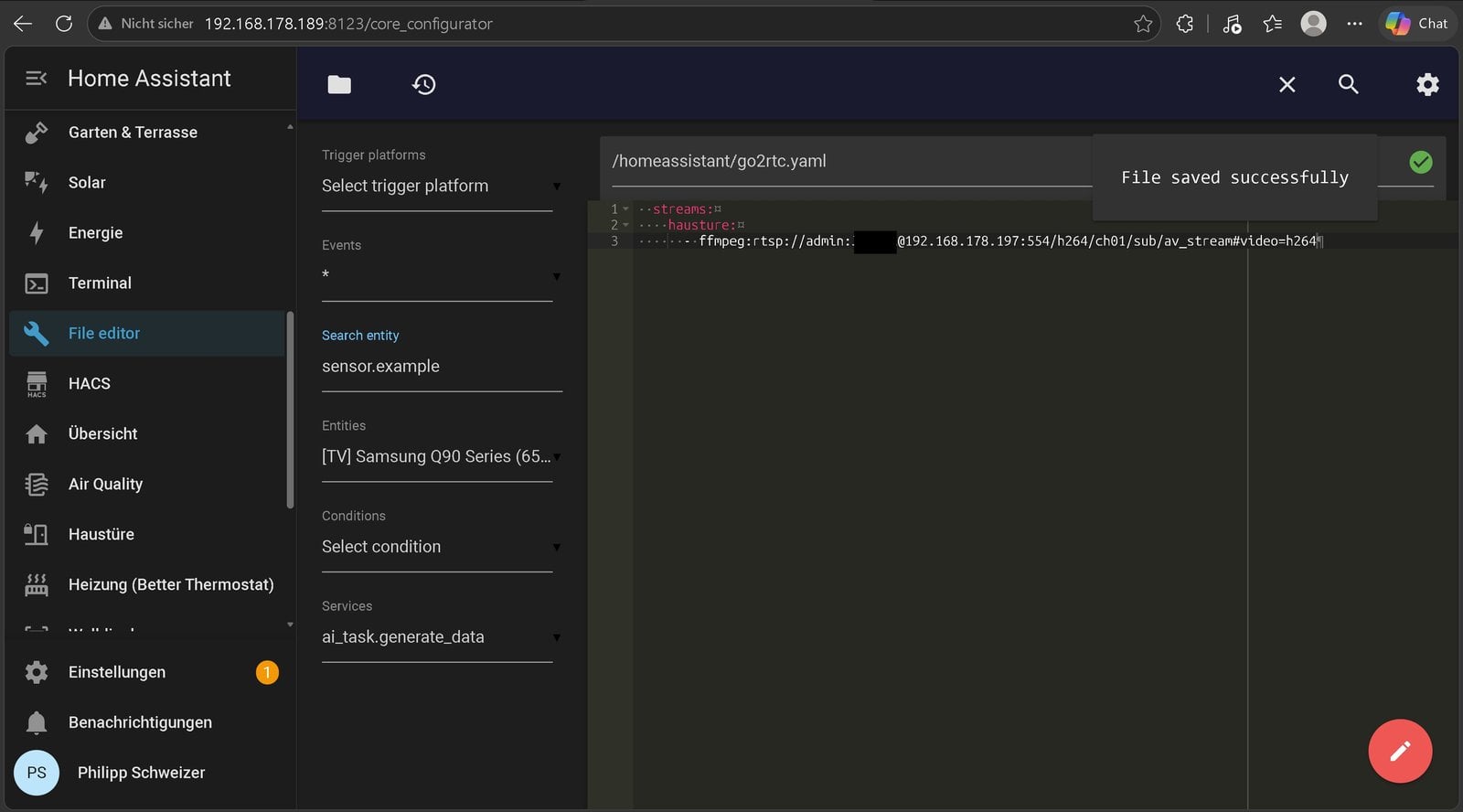
Task: Click the ffmpeg rtsp stream line
Action: (x=1007, y=241)
